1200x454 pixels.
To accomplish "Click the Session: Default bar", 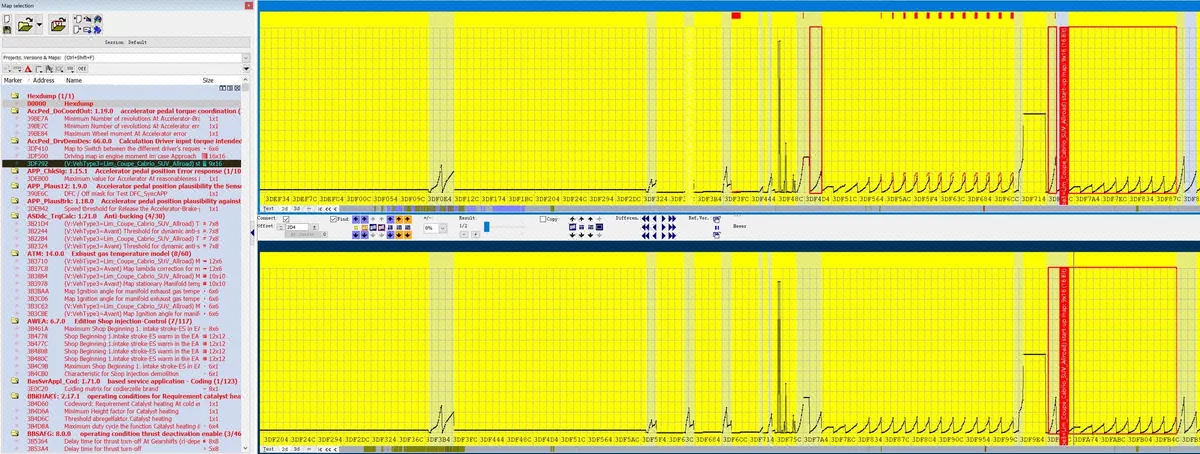I will pos(125,43).
